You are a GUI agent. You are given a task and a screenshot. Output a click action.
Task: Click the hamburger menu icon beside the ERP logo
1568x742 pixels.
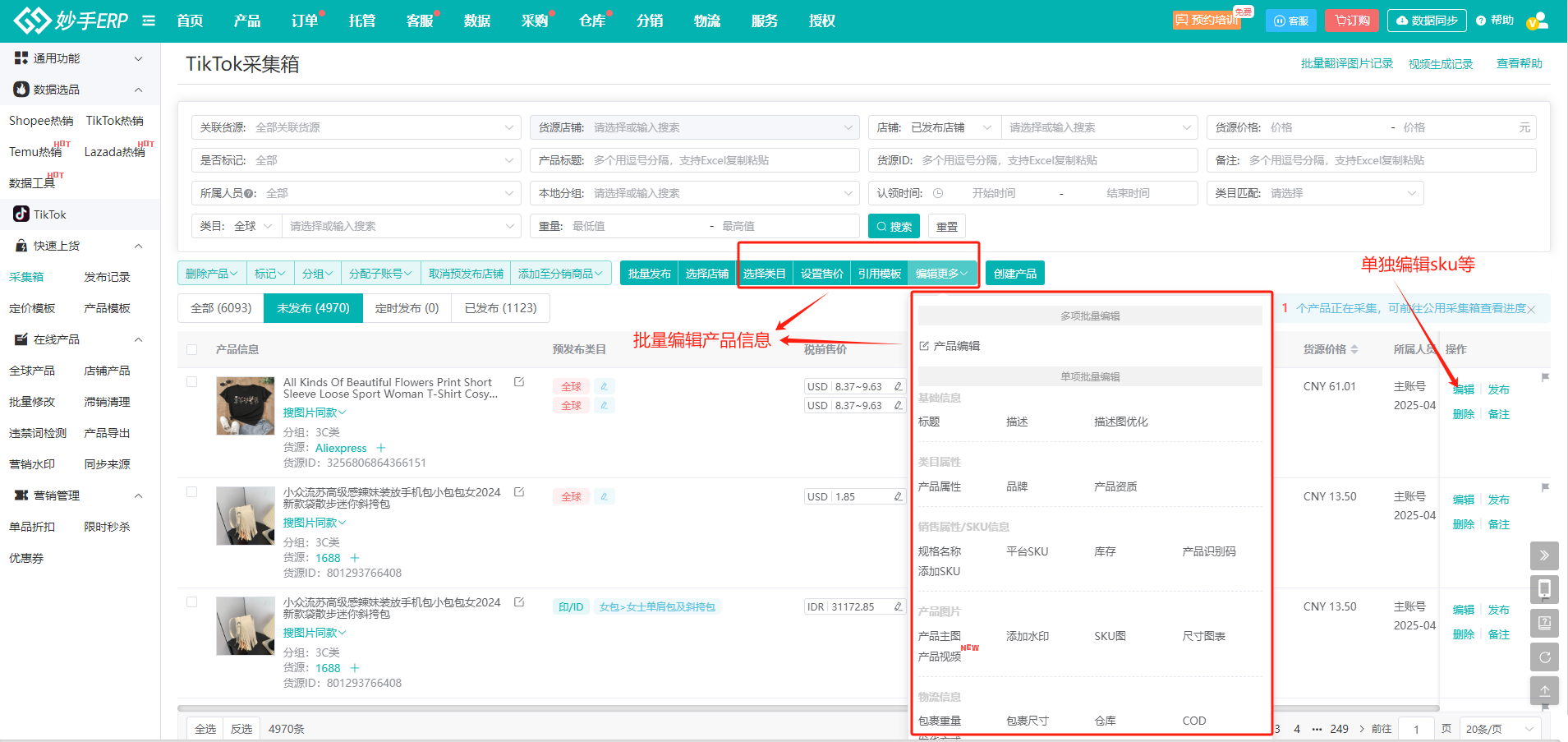pos(149,21)
